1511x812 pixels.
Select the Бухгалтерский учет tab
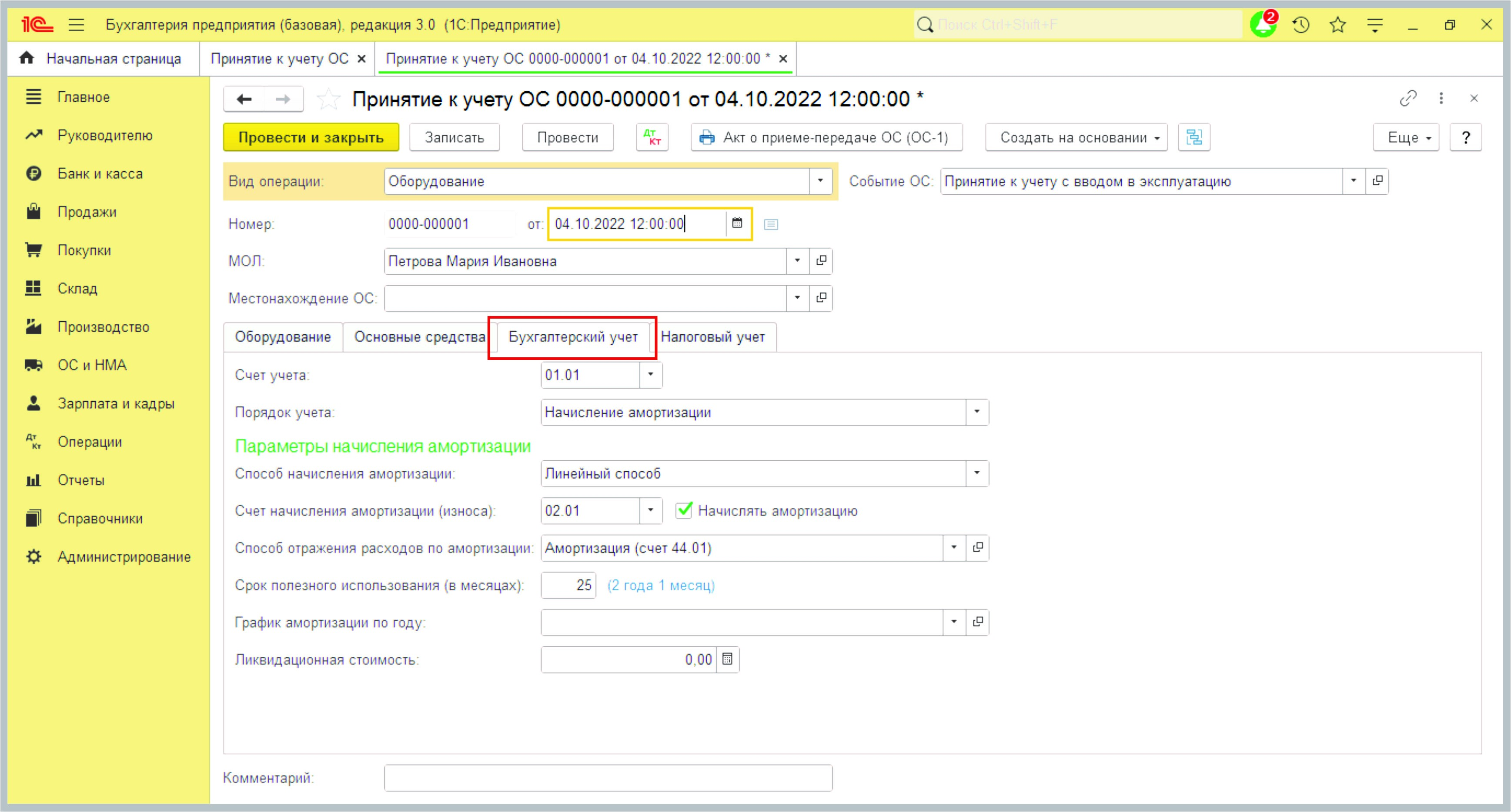(572, 337)
